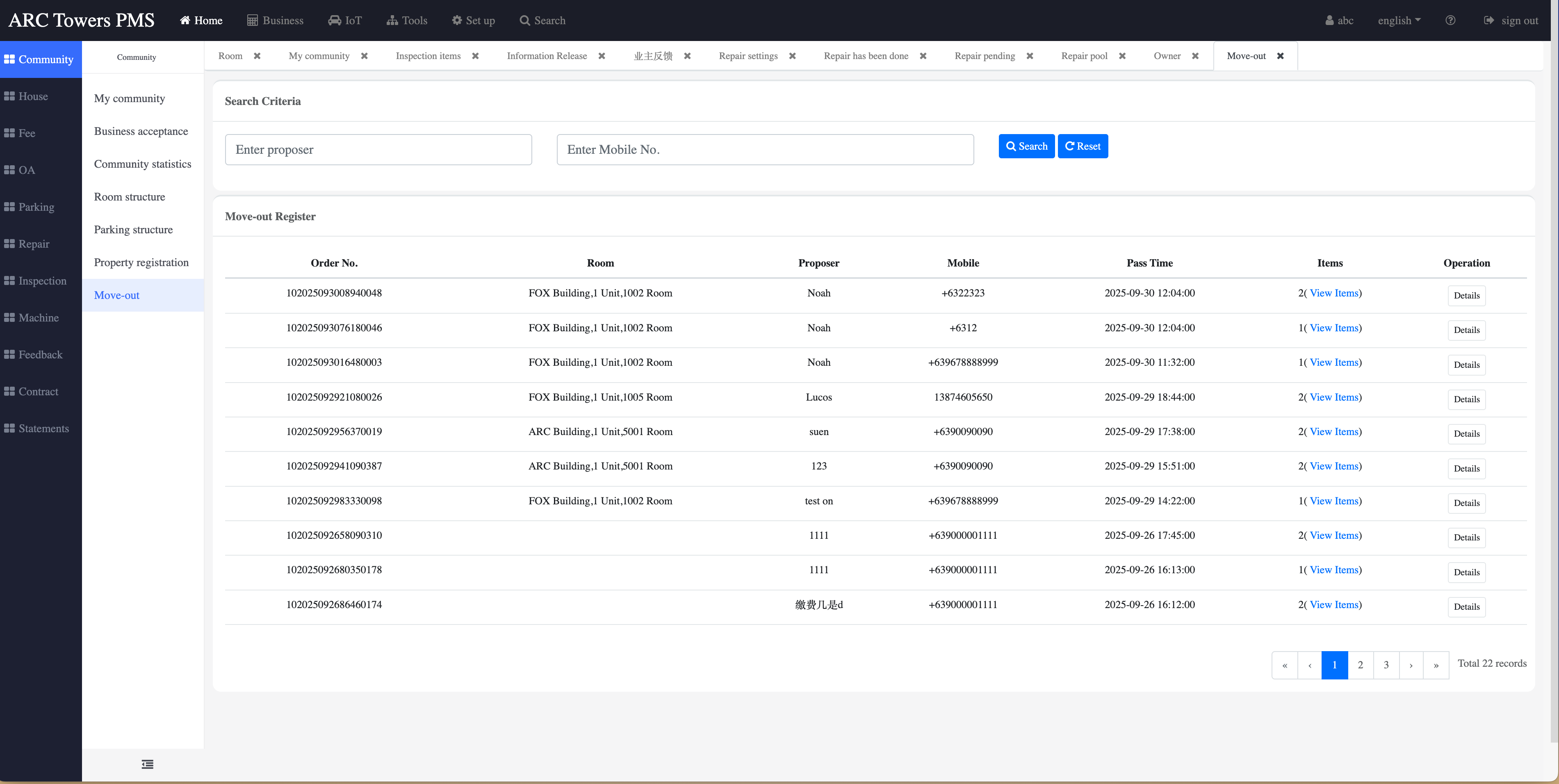Open the Statements sidebar module
The width and height of the screenshot is (1559, 784).
43,428
